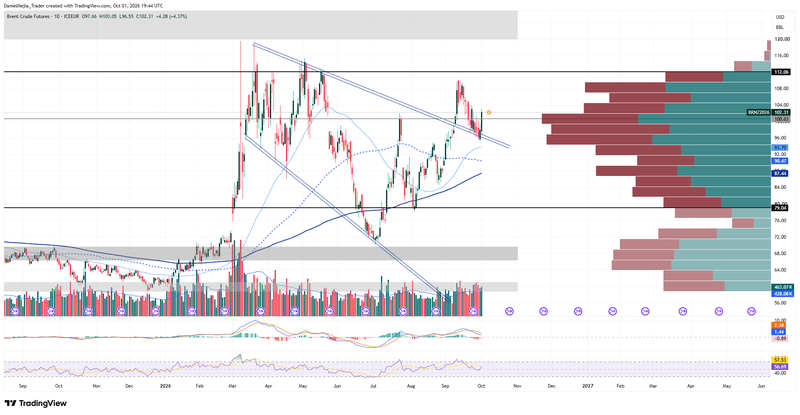Click the blue 90.47 moving average label

click(x=780, y=161)
